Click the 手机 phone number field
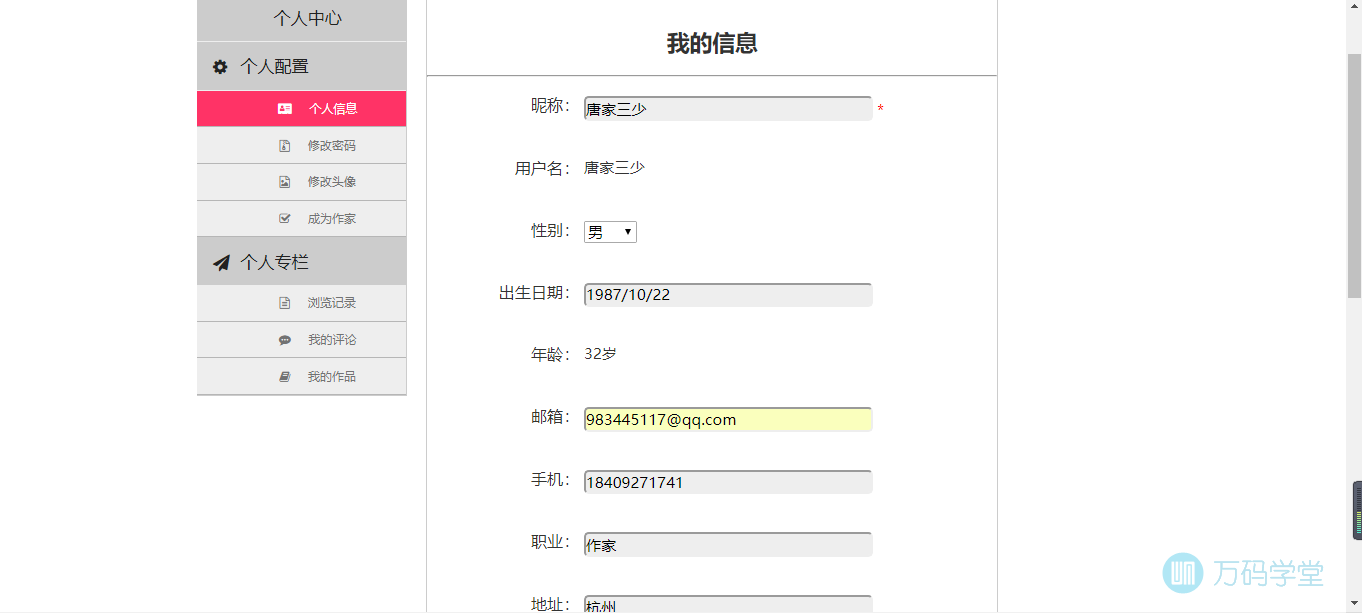Viewport: 1362px width, 613px height. click(727, 482)
